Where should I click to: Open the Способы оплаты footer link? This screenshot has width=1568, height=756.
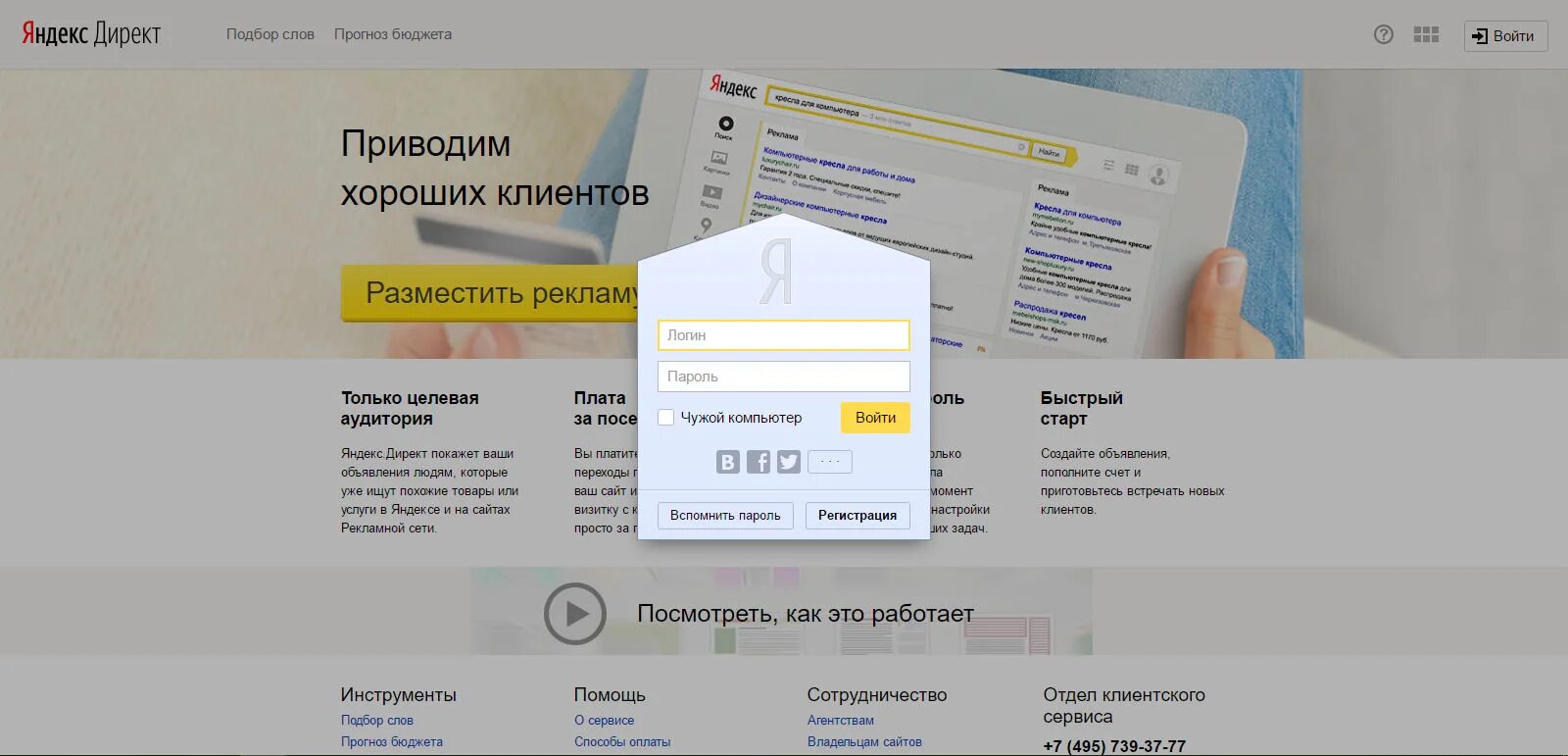[622, 742]
